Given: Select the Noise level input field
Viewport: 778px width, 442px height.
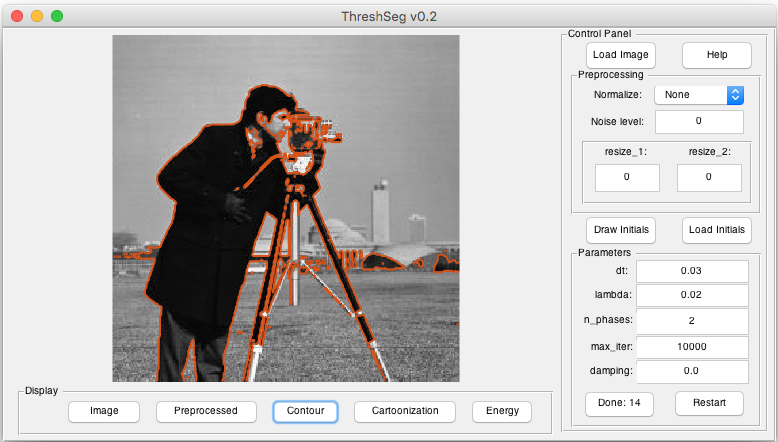Looking at the screenshot, I should tap(699, 122).
